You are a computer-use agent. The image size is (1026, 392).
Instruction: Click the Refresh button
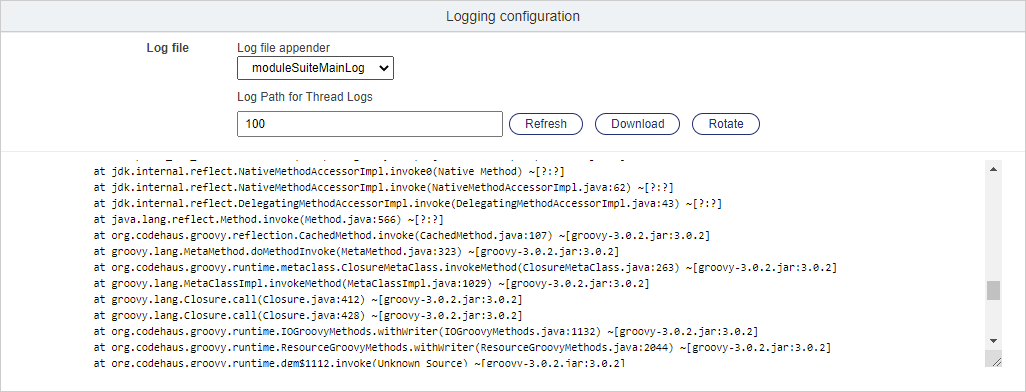point(546,124)
